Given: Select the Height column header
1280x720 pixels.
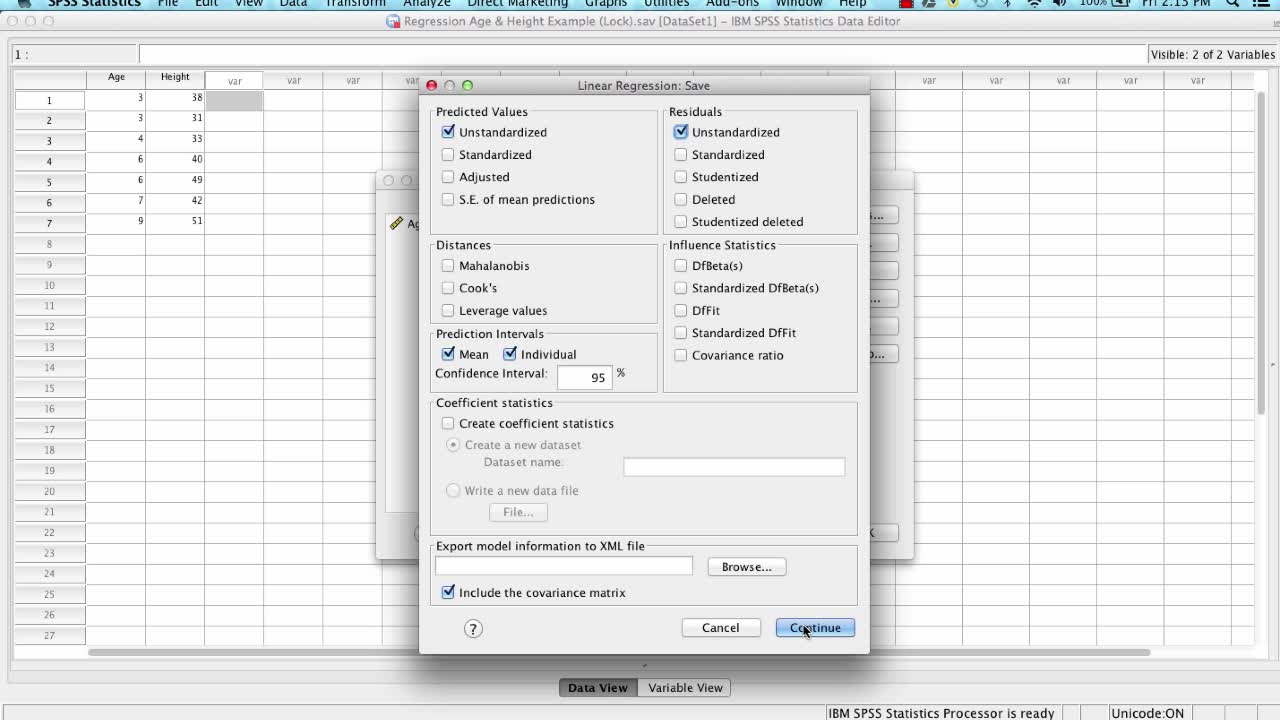Looking at the screenshot, I should 175,78.
